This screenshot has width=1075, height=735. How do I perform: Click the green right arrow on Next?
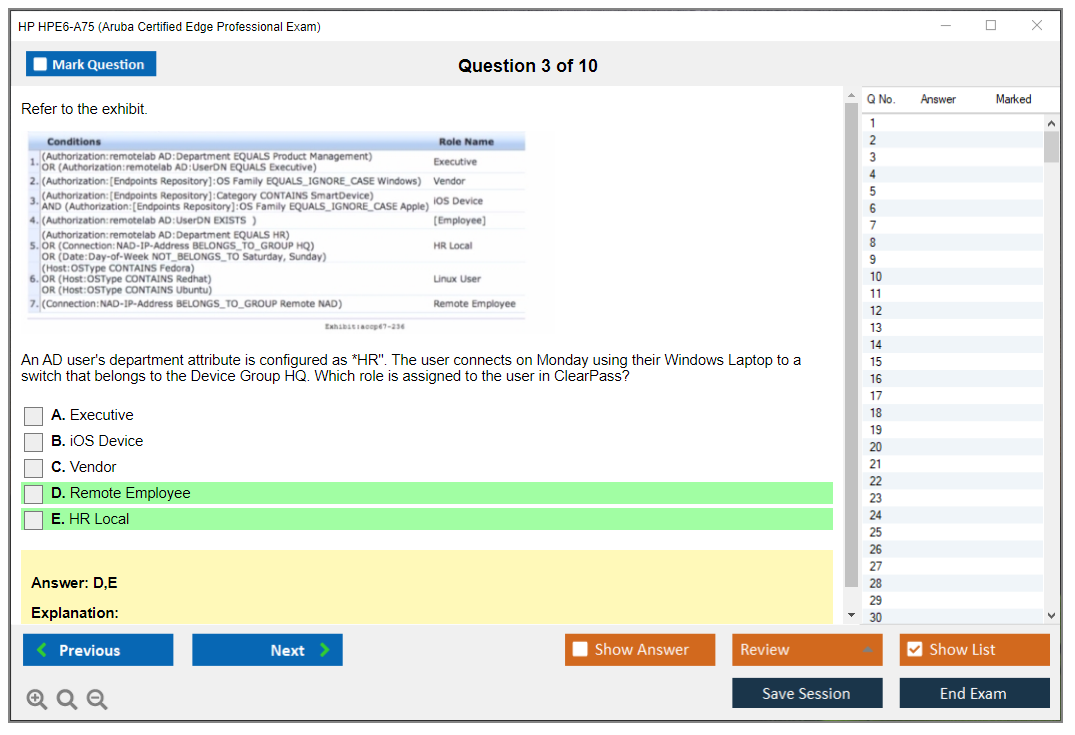pyautogui.click(x=325, y=650)
